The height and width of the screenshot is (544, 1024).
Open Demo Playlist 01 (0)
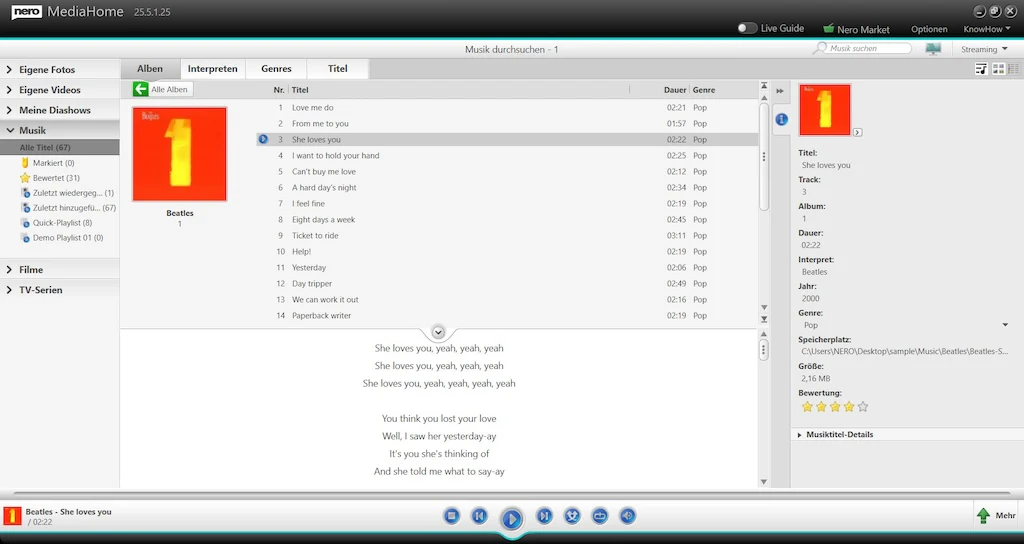tap(67, 238)
